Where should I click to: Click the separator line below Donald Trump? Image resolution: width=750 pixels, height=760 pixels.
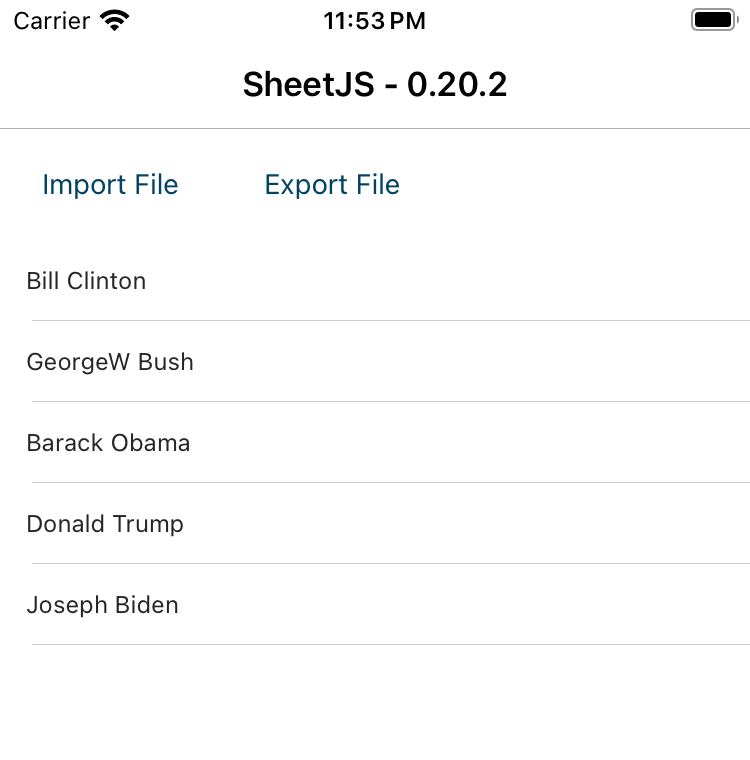(390, 564)
